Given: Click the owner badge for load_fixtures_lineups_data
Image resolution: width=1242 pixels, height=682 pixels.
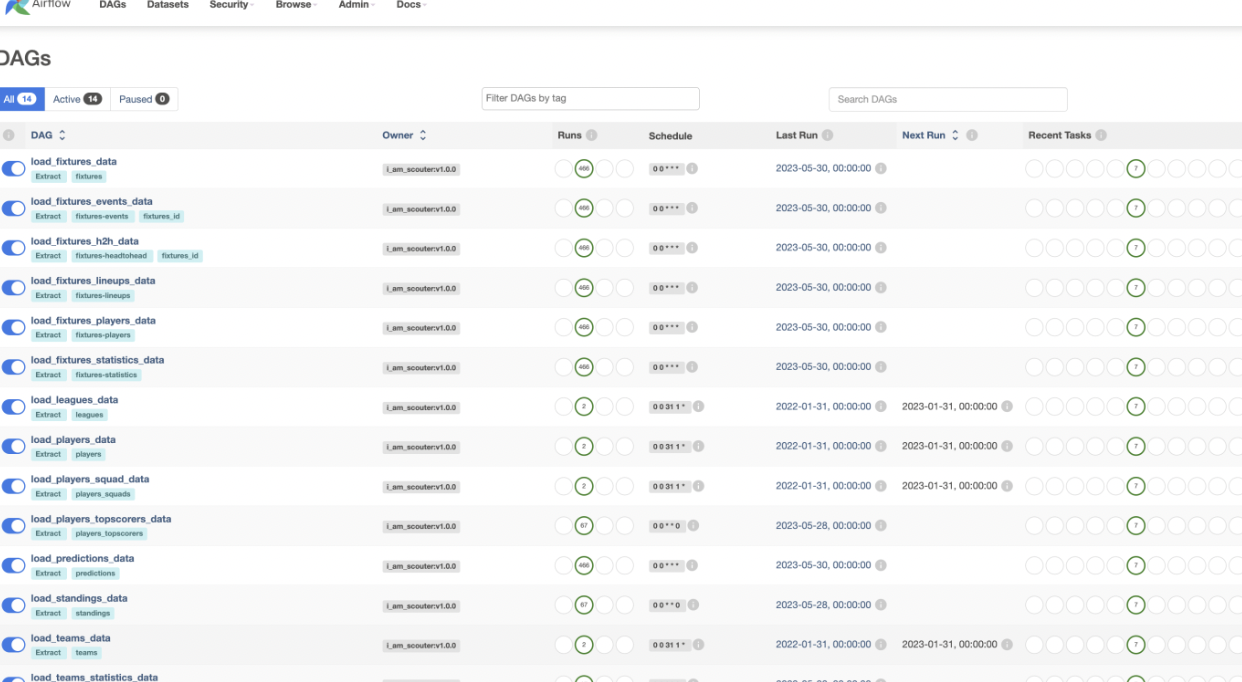Looking at the screenshot, I should coord(421,288).
